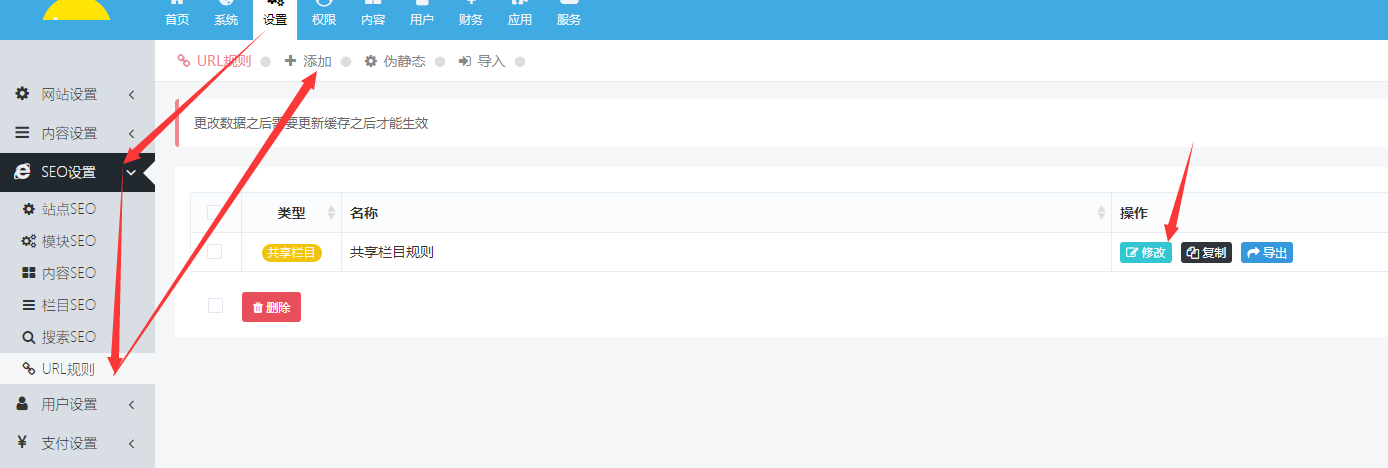Click the cogs icon beside 模块SEO
Screen dimensions: 1388x468
[x=29, y=241]
